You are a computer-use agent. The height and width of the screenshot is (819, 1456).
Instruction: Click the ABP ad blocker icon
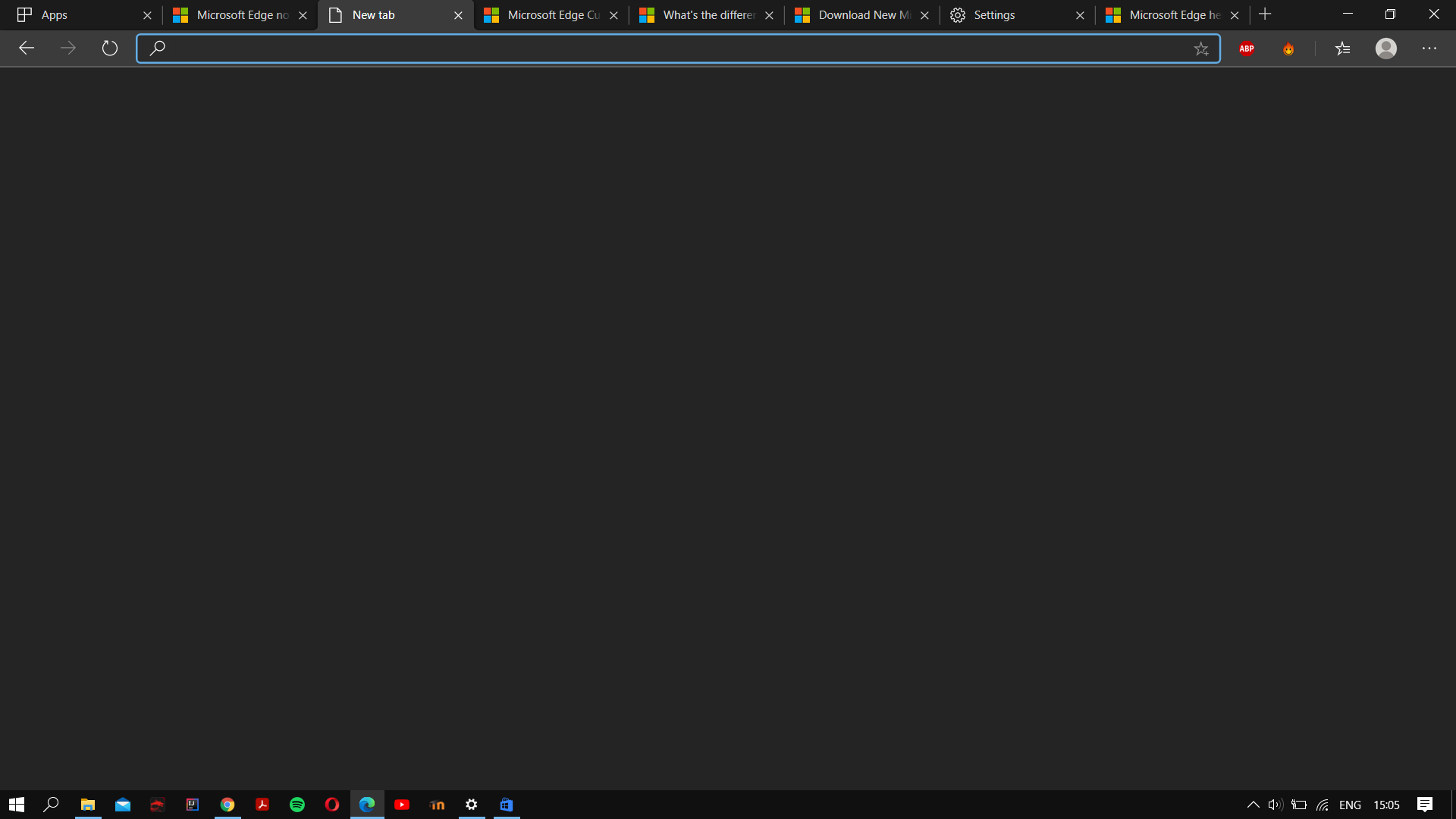[1247, 48]
